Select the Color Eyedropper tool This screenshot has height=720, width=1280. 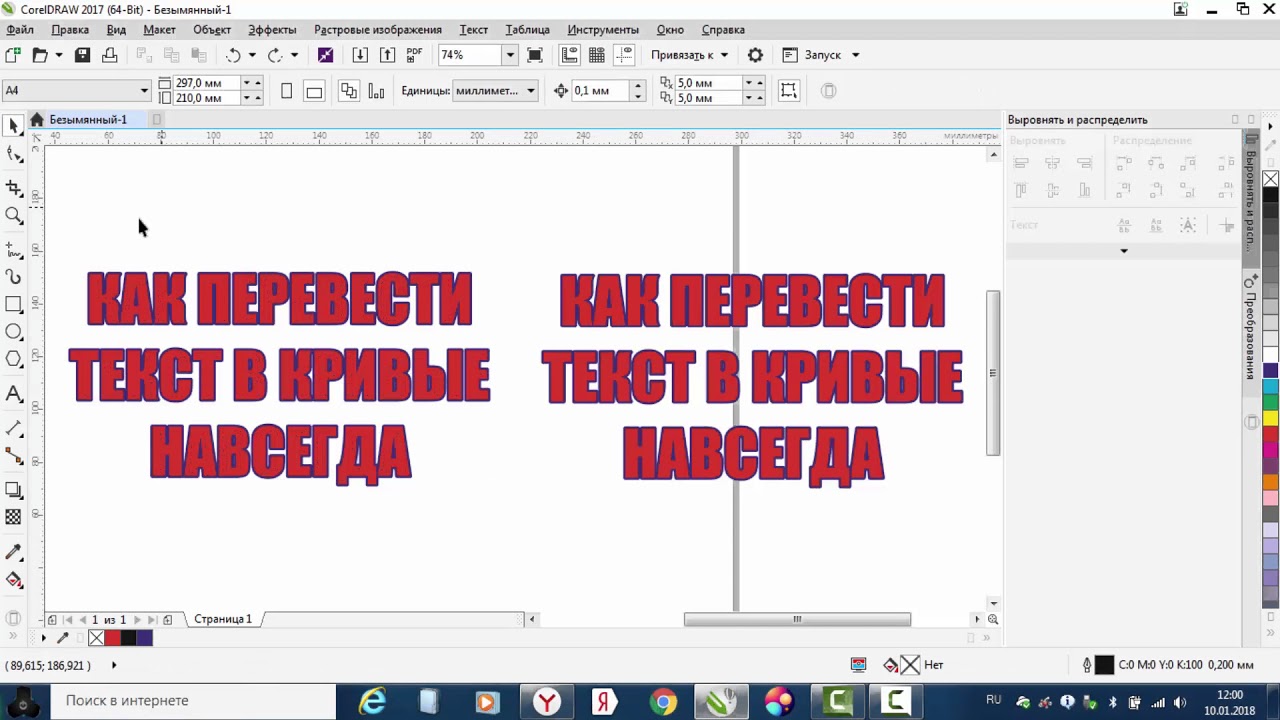(14, 552)
